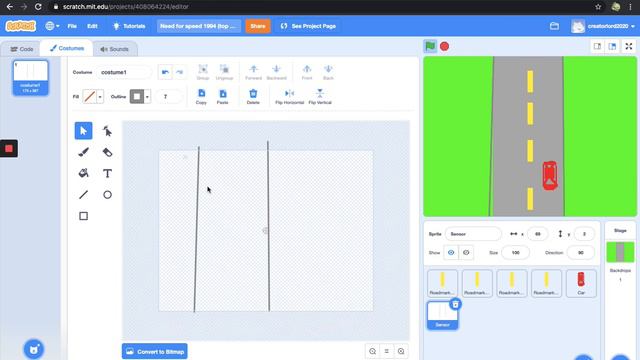Select the Text tool

coord(107,173)
